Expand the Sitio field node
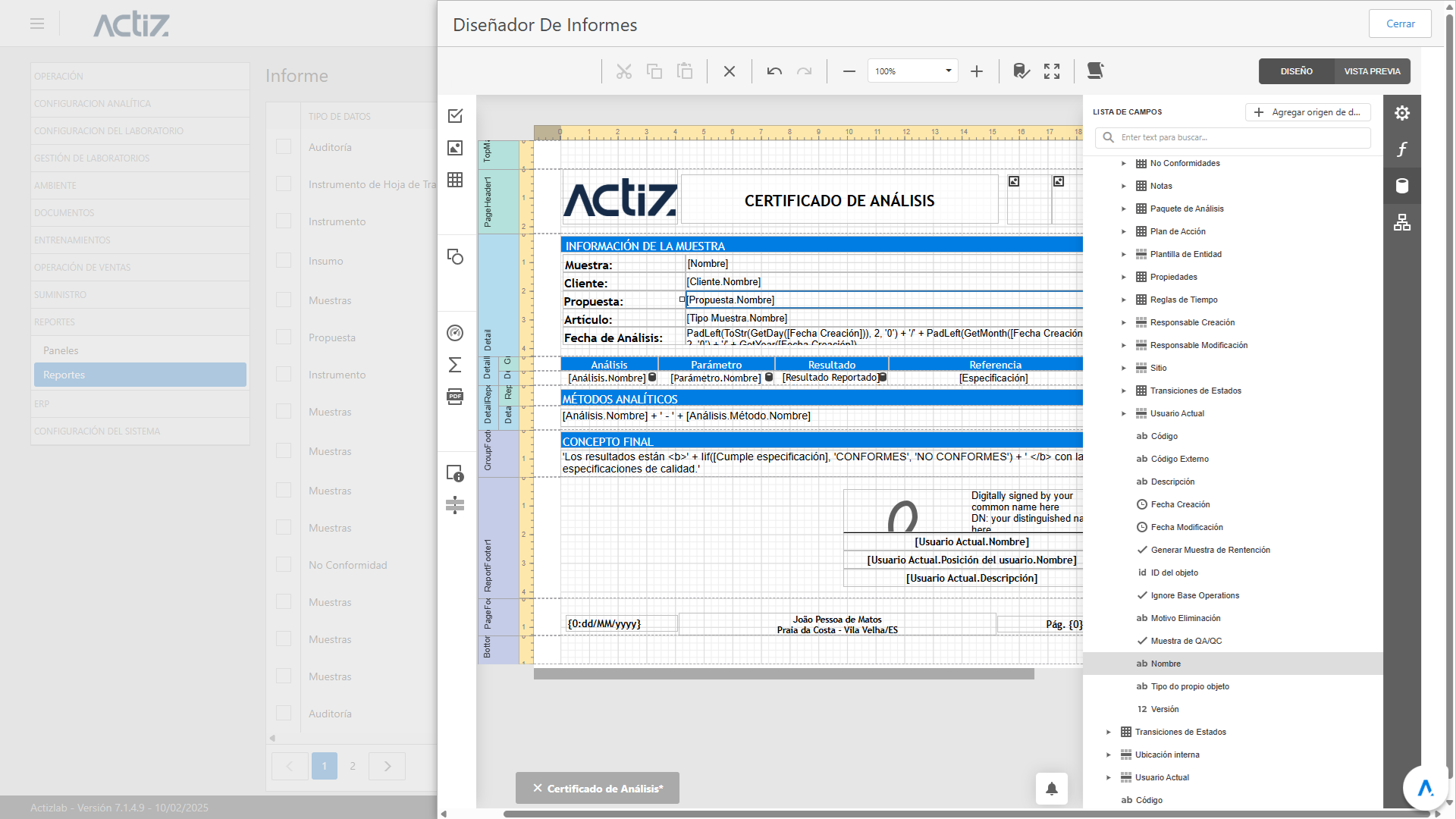The image size is (1456, 819). click(1124, 368)
